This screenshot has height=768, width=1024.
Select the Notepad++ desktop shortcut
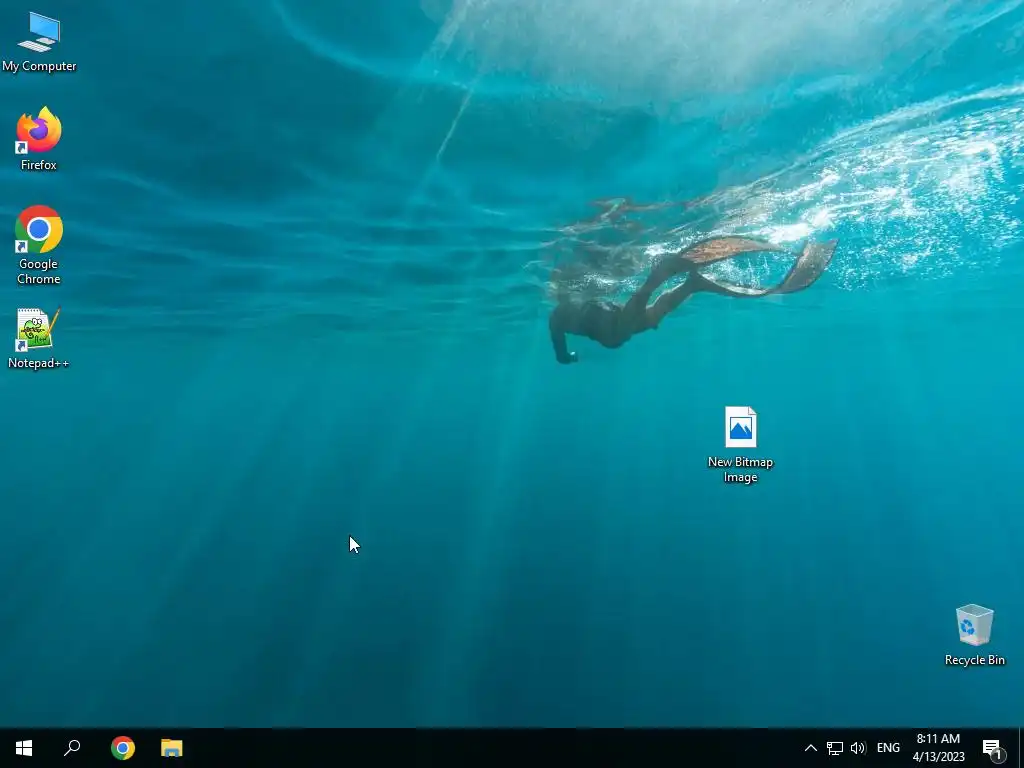(x=39, y=338)
